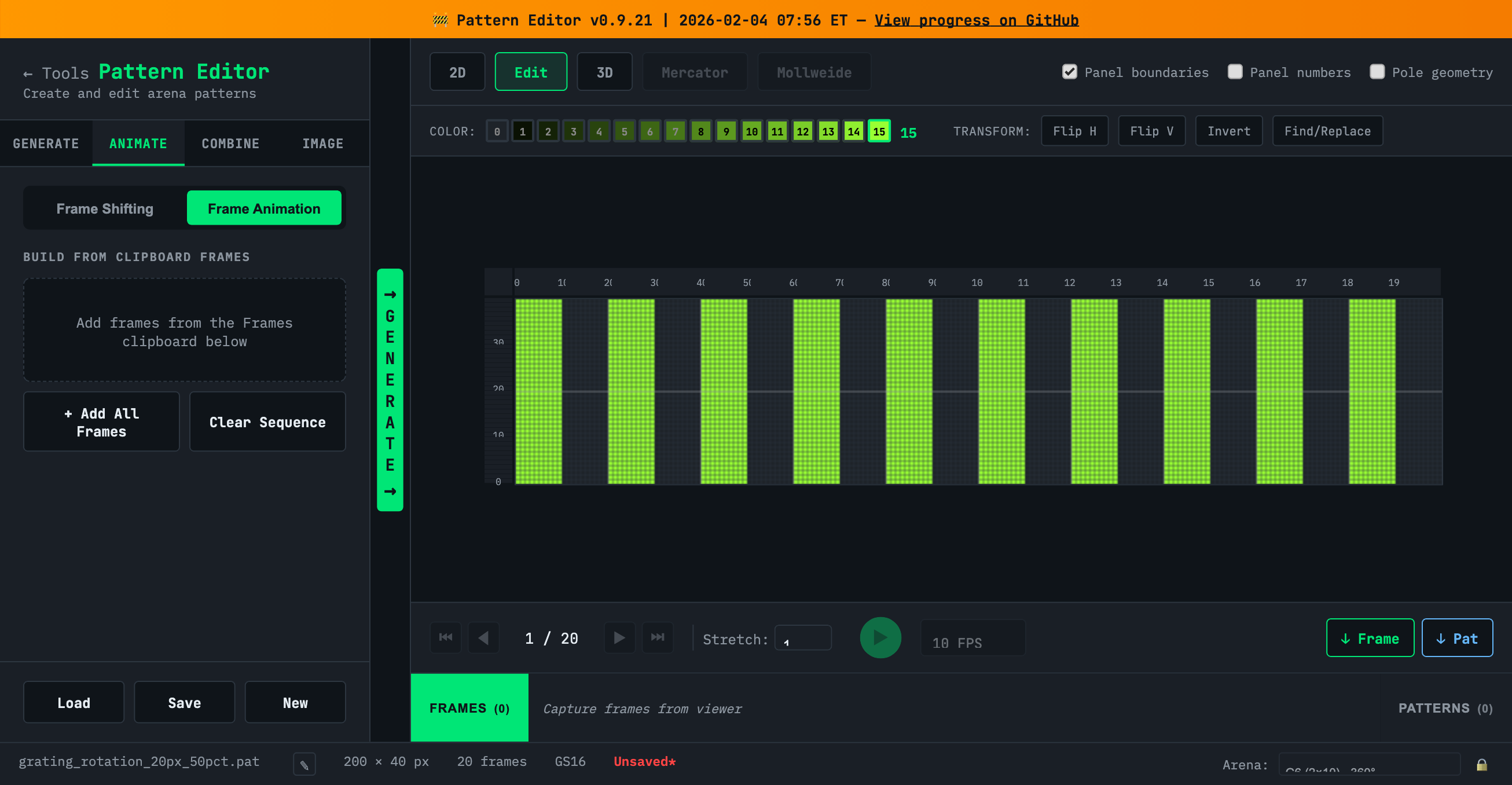The image size is (1512, 785).
Task: Skip to the last frame
Action: [658, 637]
